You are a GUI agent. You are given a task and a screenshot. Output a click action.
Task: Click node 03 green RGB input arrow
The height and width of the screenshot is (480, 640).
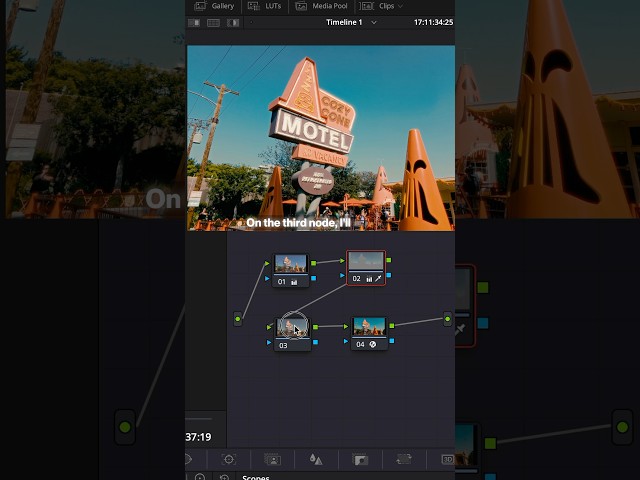point(269,327)
